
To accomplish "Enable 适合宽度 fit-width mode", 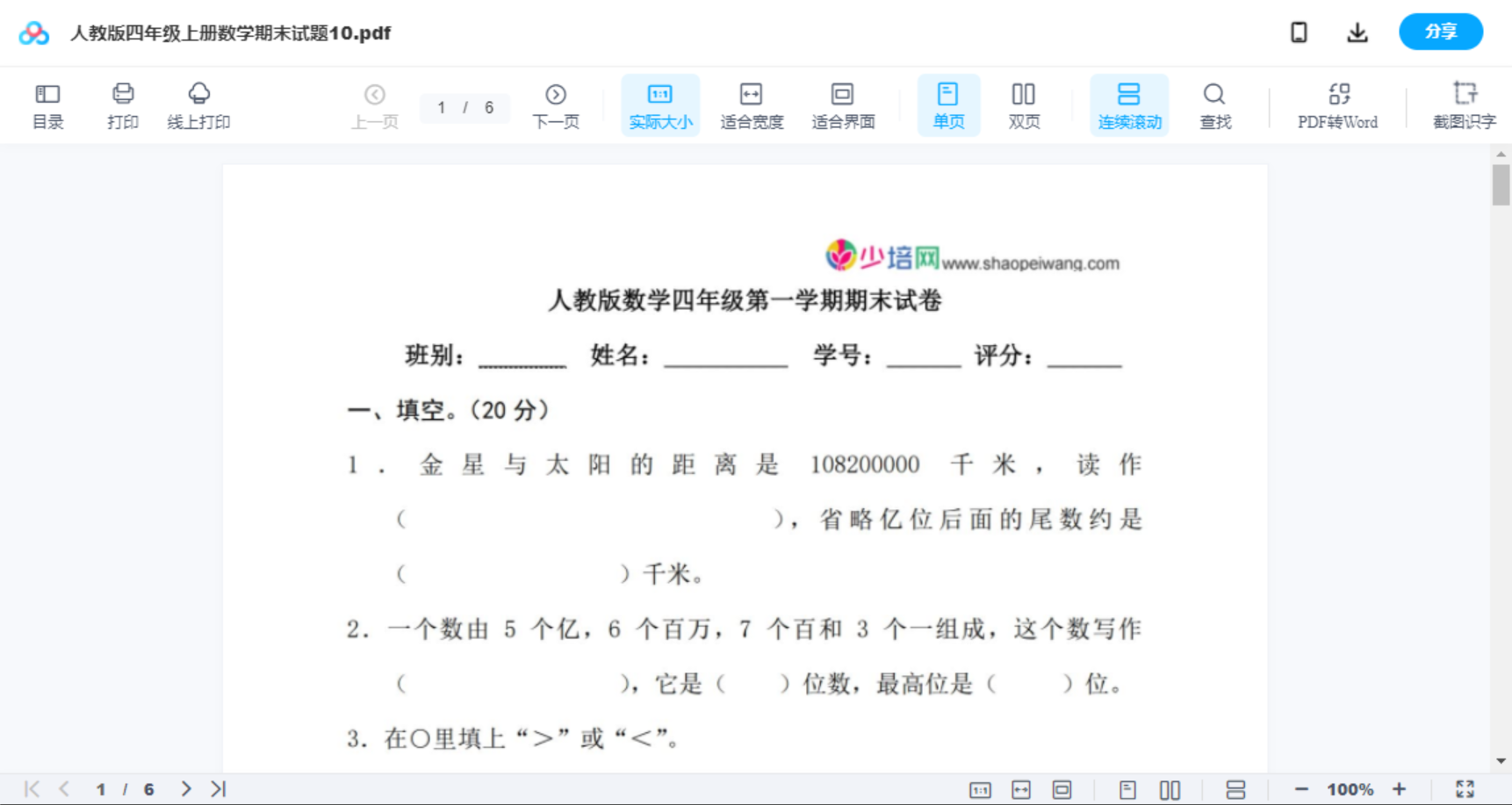I will point(751,104).
